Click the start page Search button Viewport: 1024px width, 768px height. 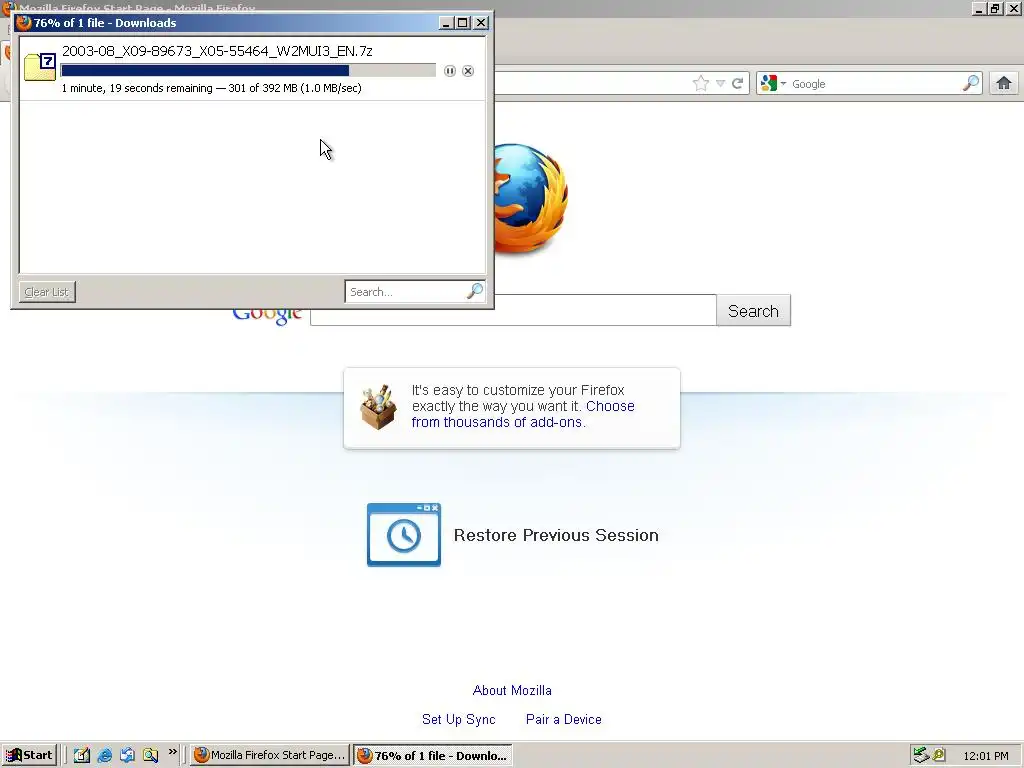pyautogui.click(x=754, y=311)
